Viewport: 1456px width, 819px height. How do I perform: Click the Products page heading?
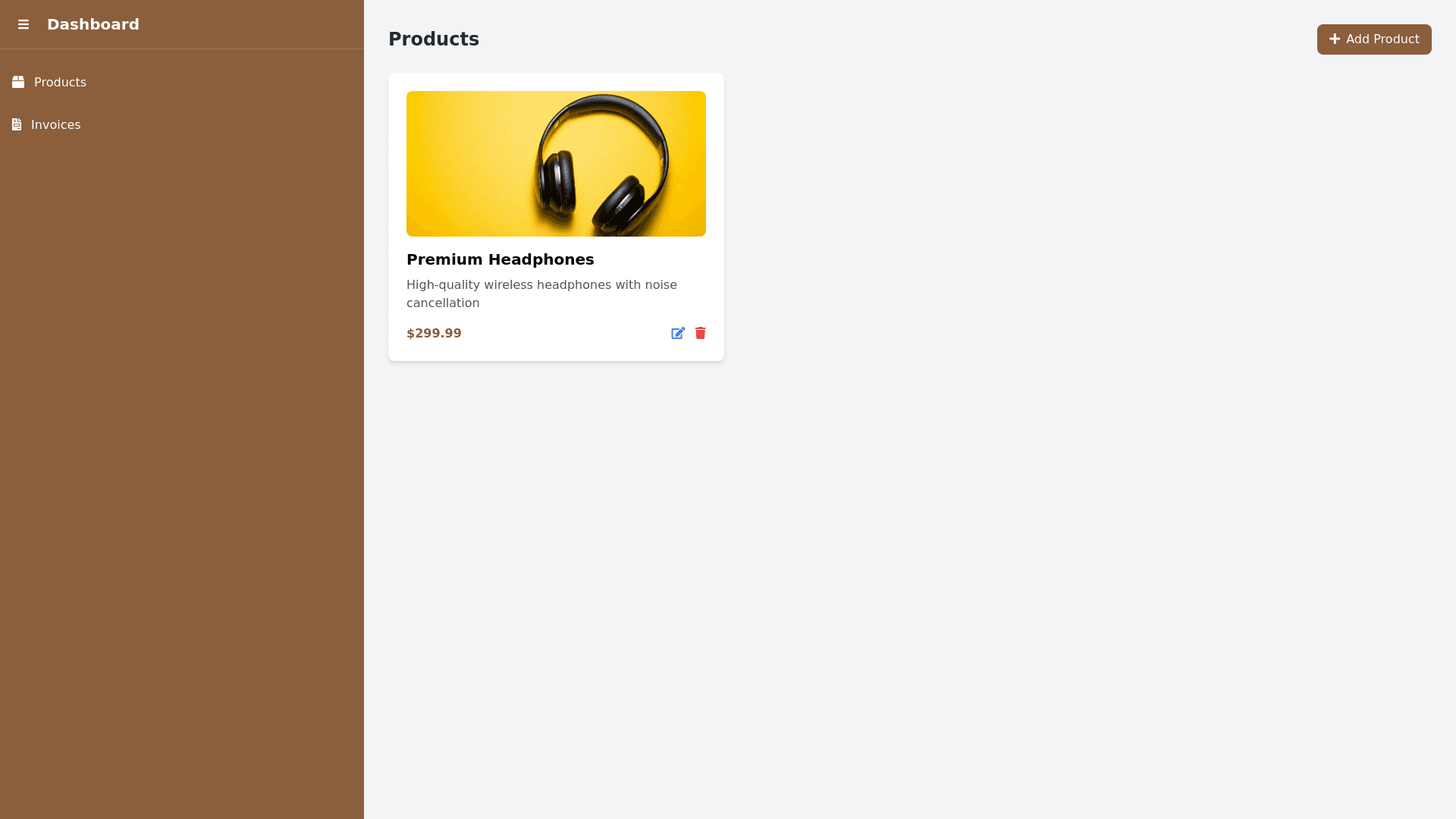tap(434, 39)
